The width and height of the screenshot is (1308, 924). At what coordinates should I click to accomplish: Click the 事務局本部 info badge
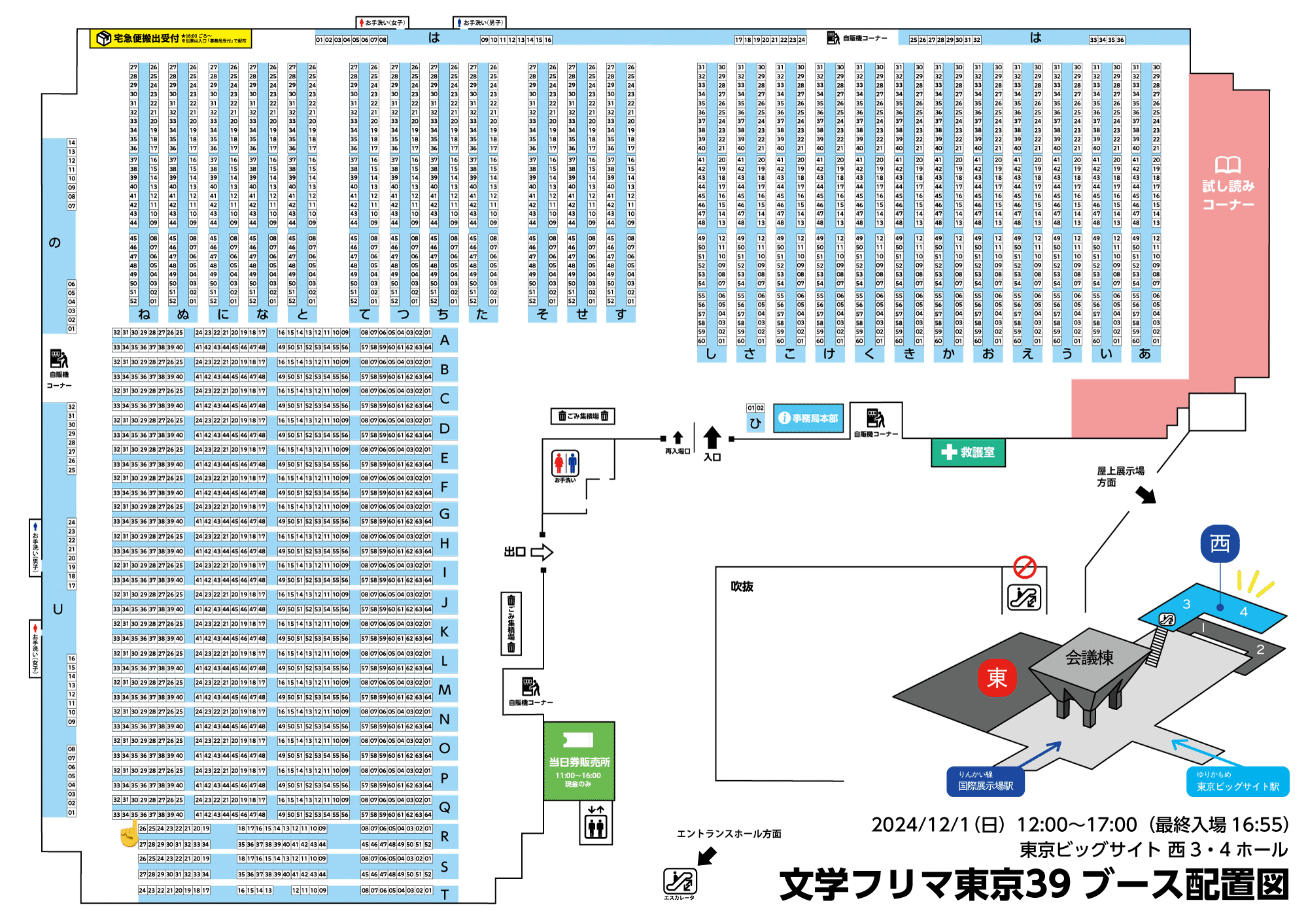pos(808,419)
